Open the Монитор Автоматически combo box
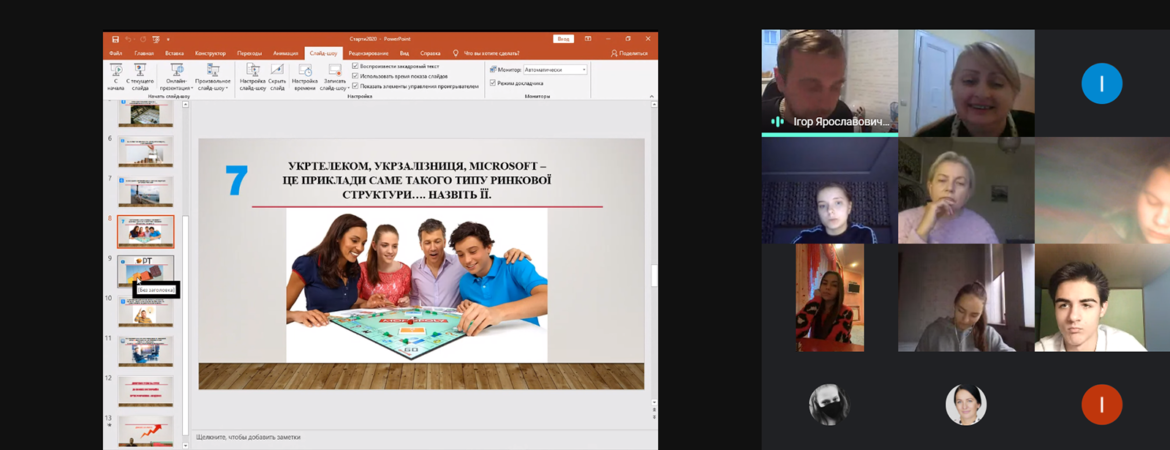The height and width of the screenshot is (450, 1170). pos(554,69)
